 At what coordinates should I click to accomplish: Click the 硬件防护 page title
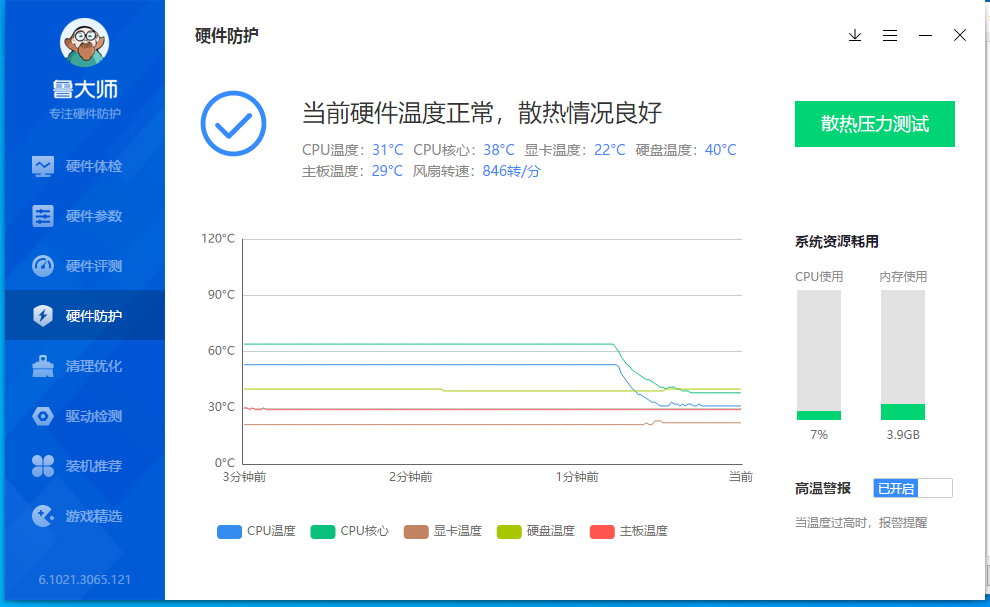227,35
